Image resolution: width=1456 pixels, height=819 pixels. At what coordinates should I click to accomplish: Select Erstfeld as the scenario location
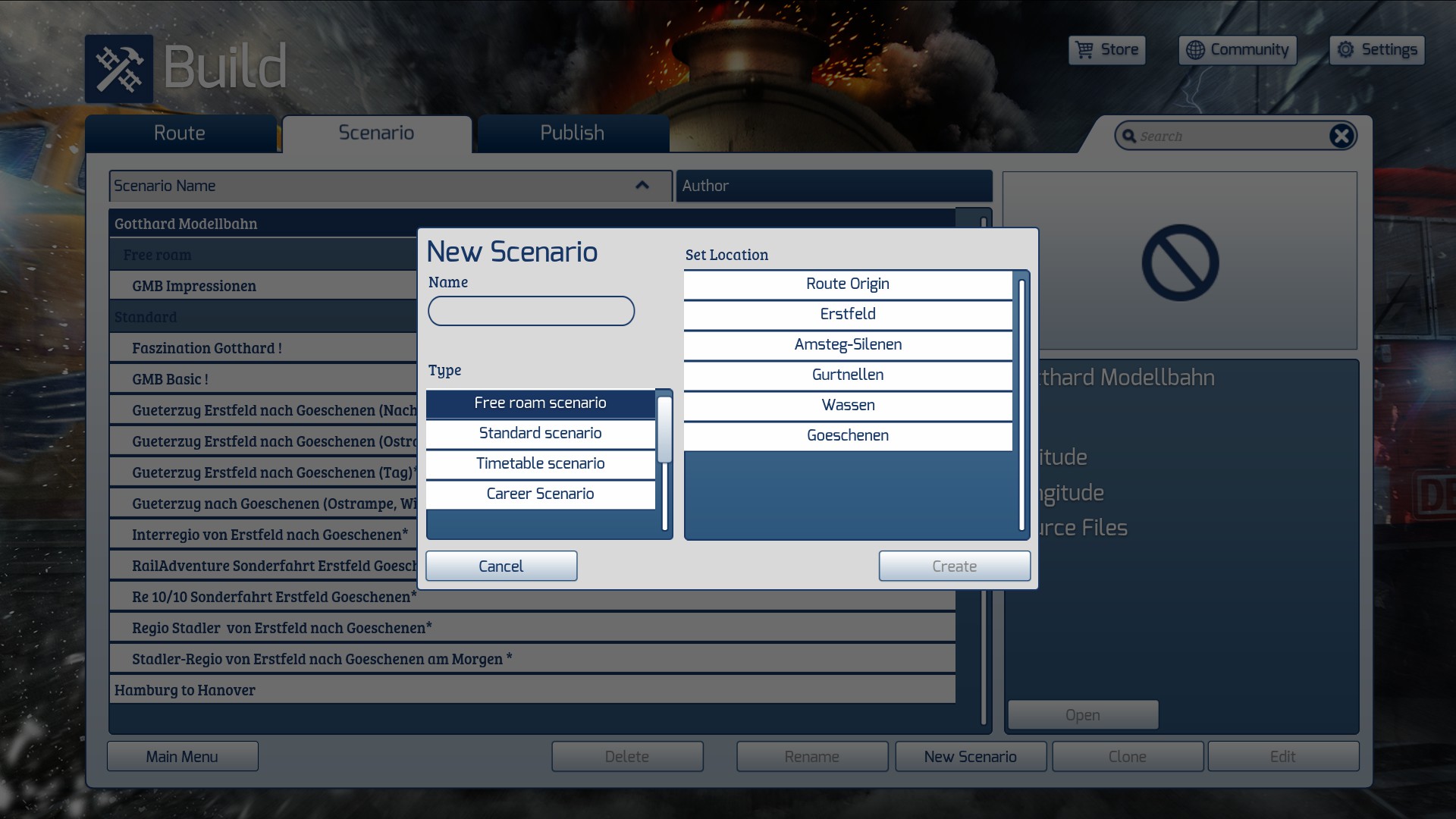point(847,314)
